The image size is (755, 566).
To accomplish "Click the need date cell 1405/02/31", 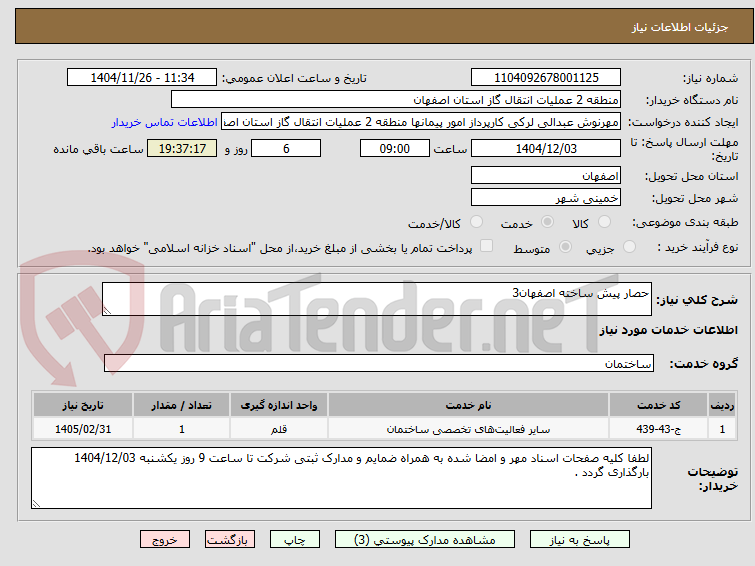I will (83, 429).
